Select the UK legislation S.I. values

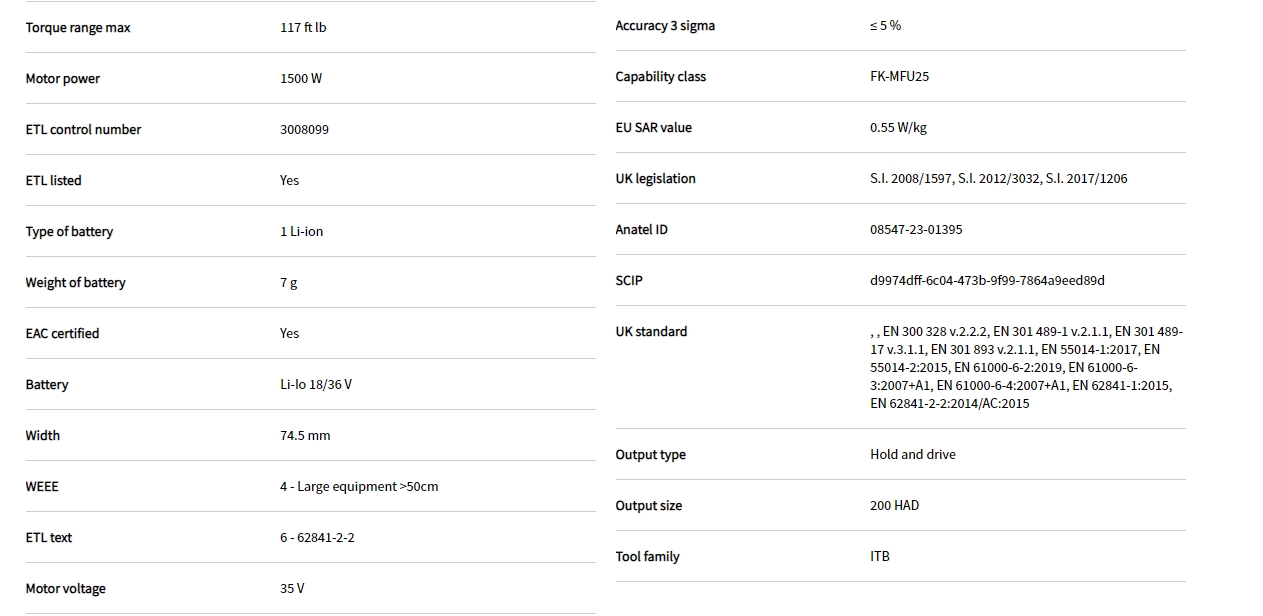997,179
